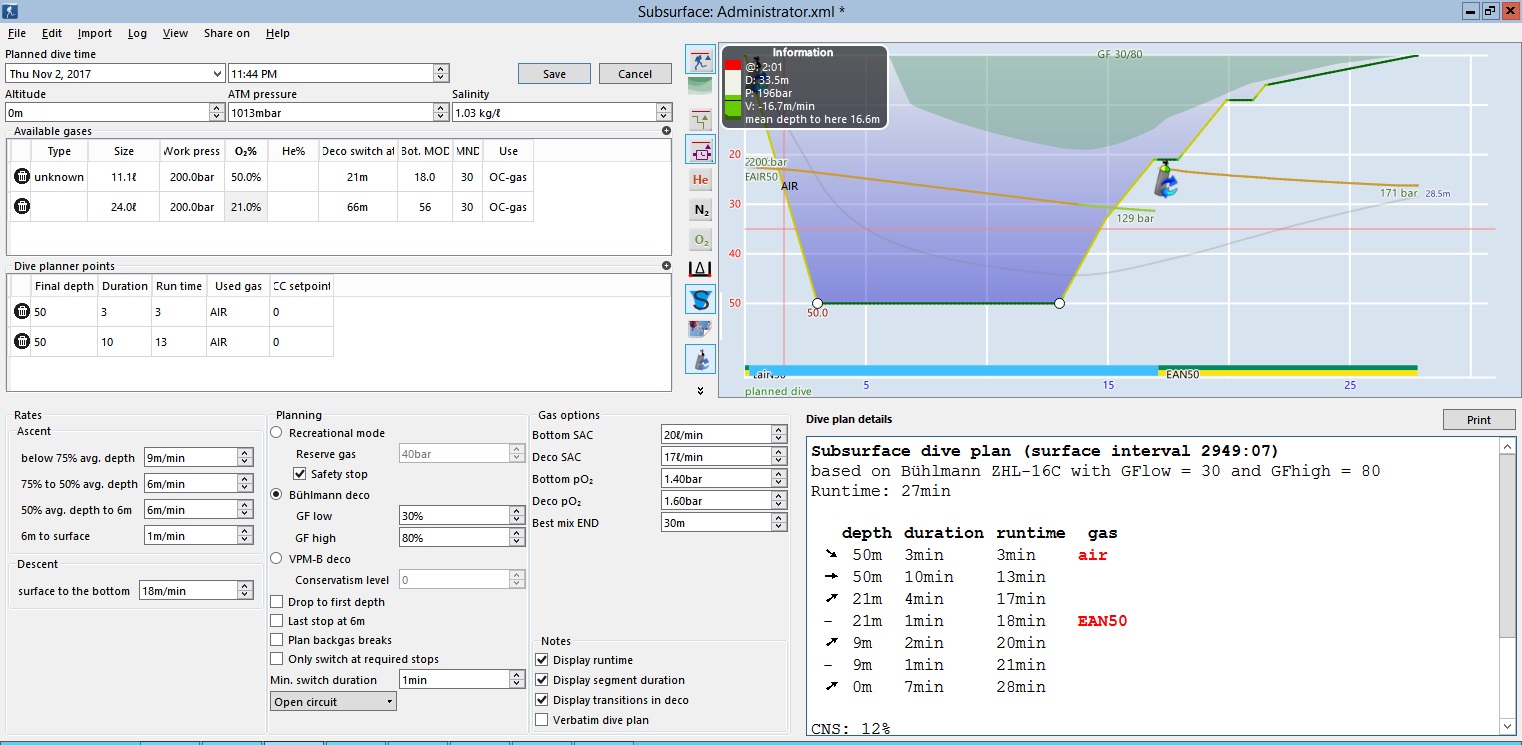This screenshot has height=745, width=1522.
Task: Delete the 24.0ℓ cylinder row
Action: coord(22,207)
